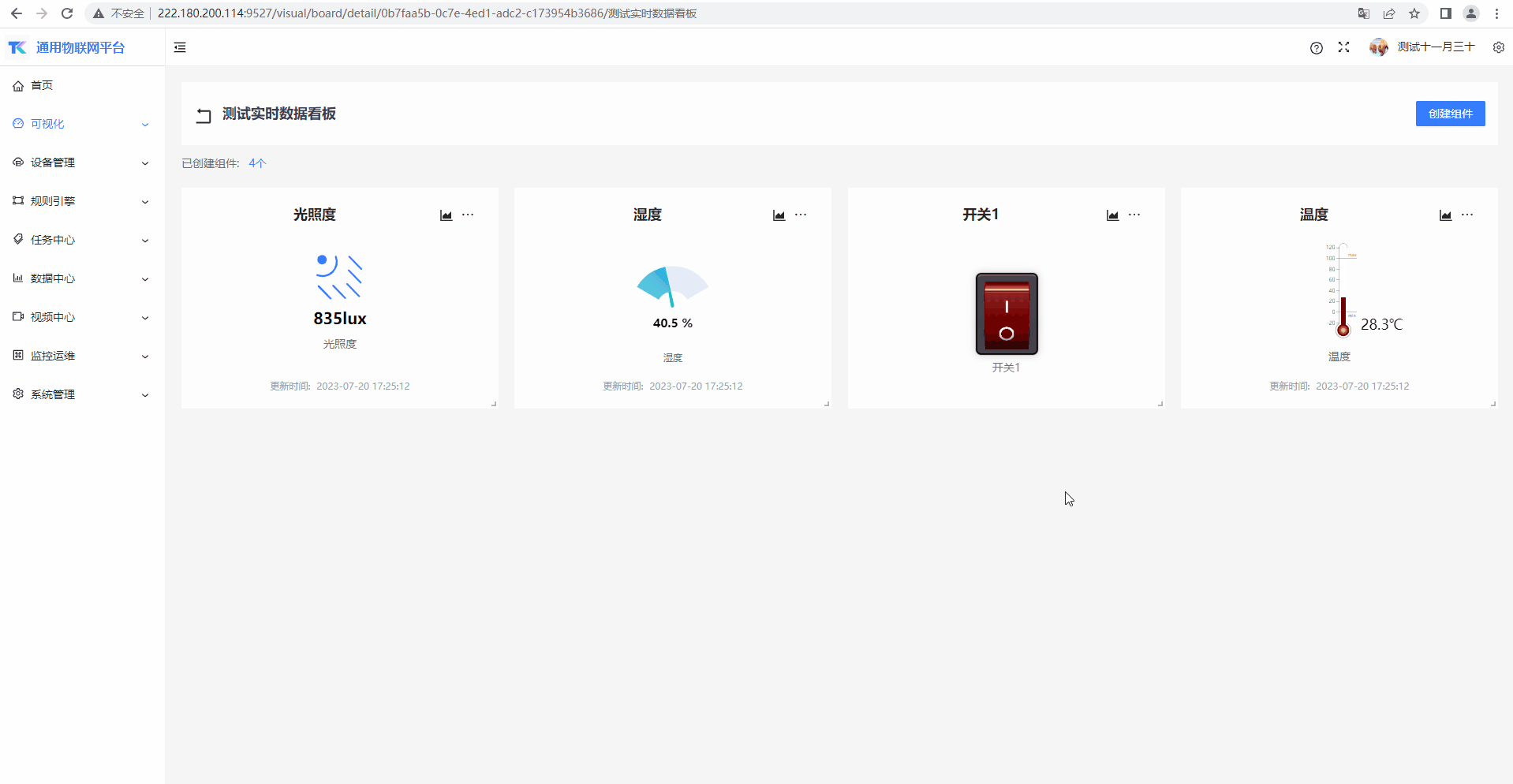Expand the 规则引擎 sidebar menu

coord(82,201)
